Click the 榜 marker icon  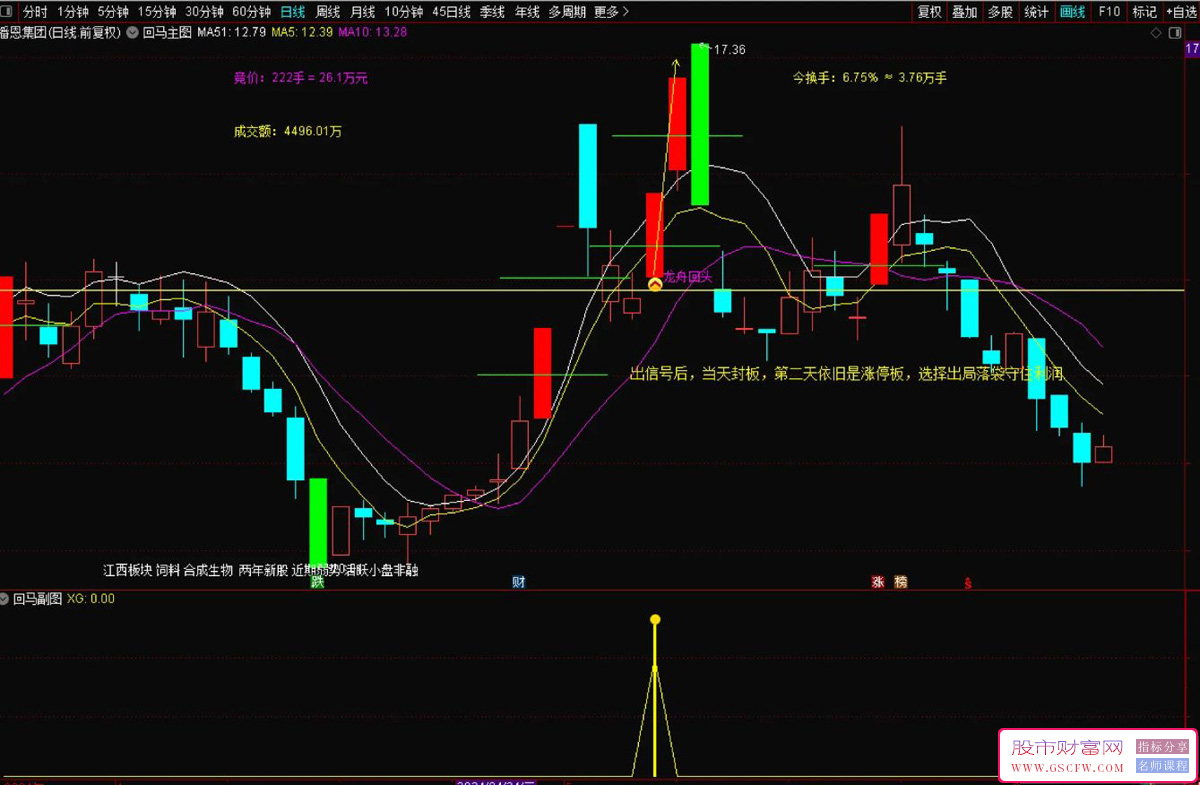[901, 582]
